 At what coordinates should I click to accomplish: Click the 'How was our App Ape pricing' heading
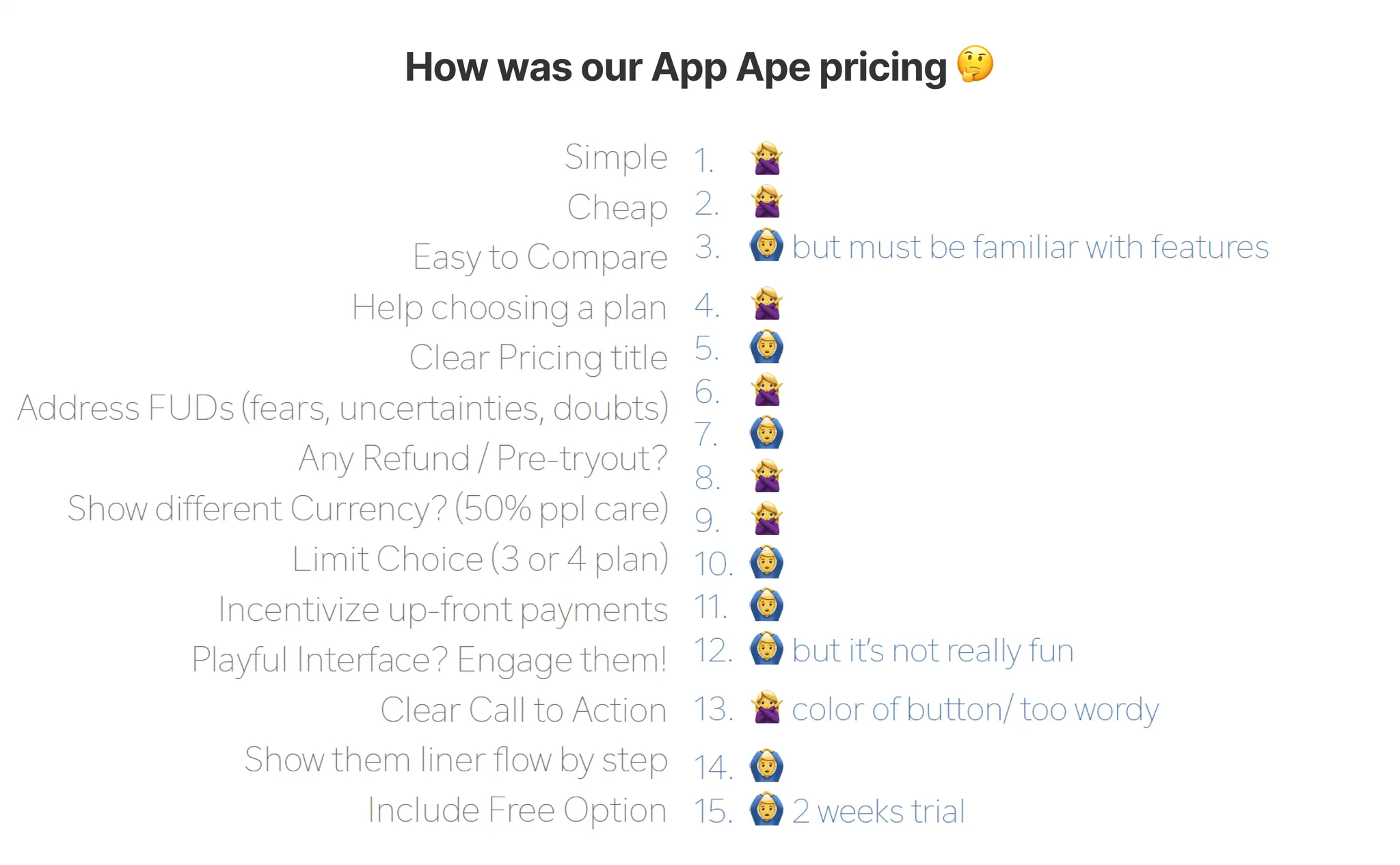click(675, 67)
